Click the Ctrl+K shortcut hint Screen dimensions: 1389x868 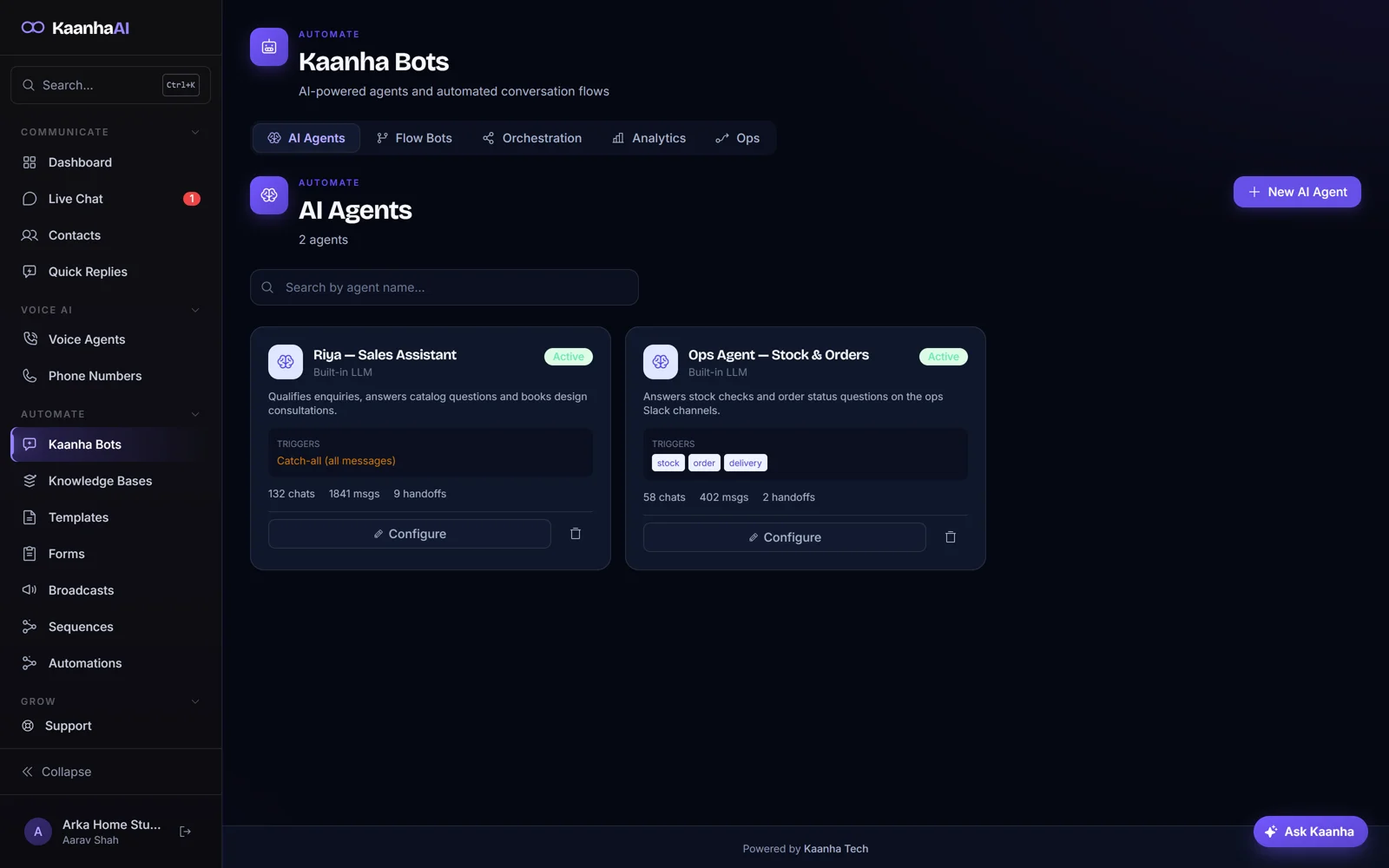181,85
